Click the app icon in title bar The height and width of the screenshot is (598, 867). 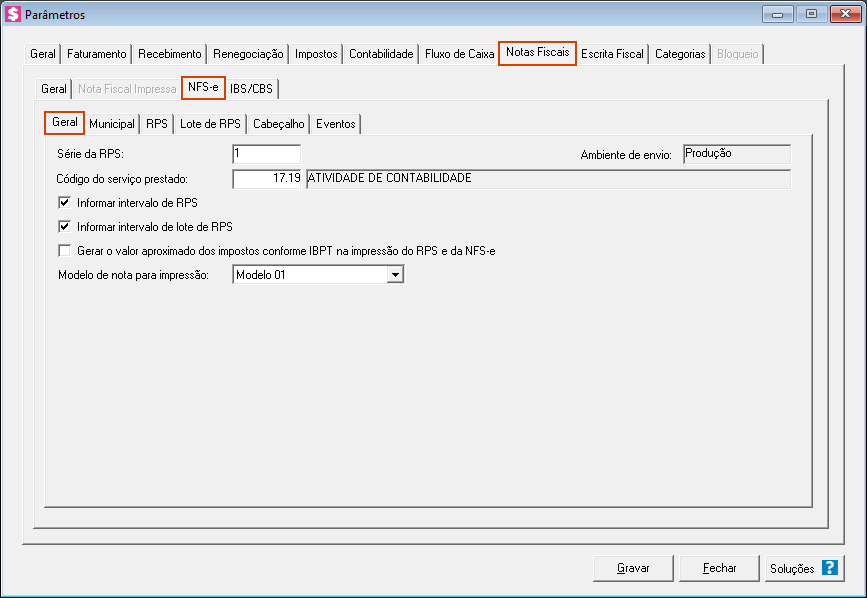pos(13,14)
